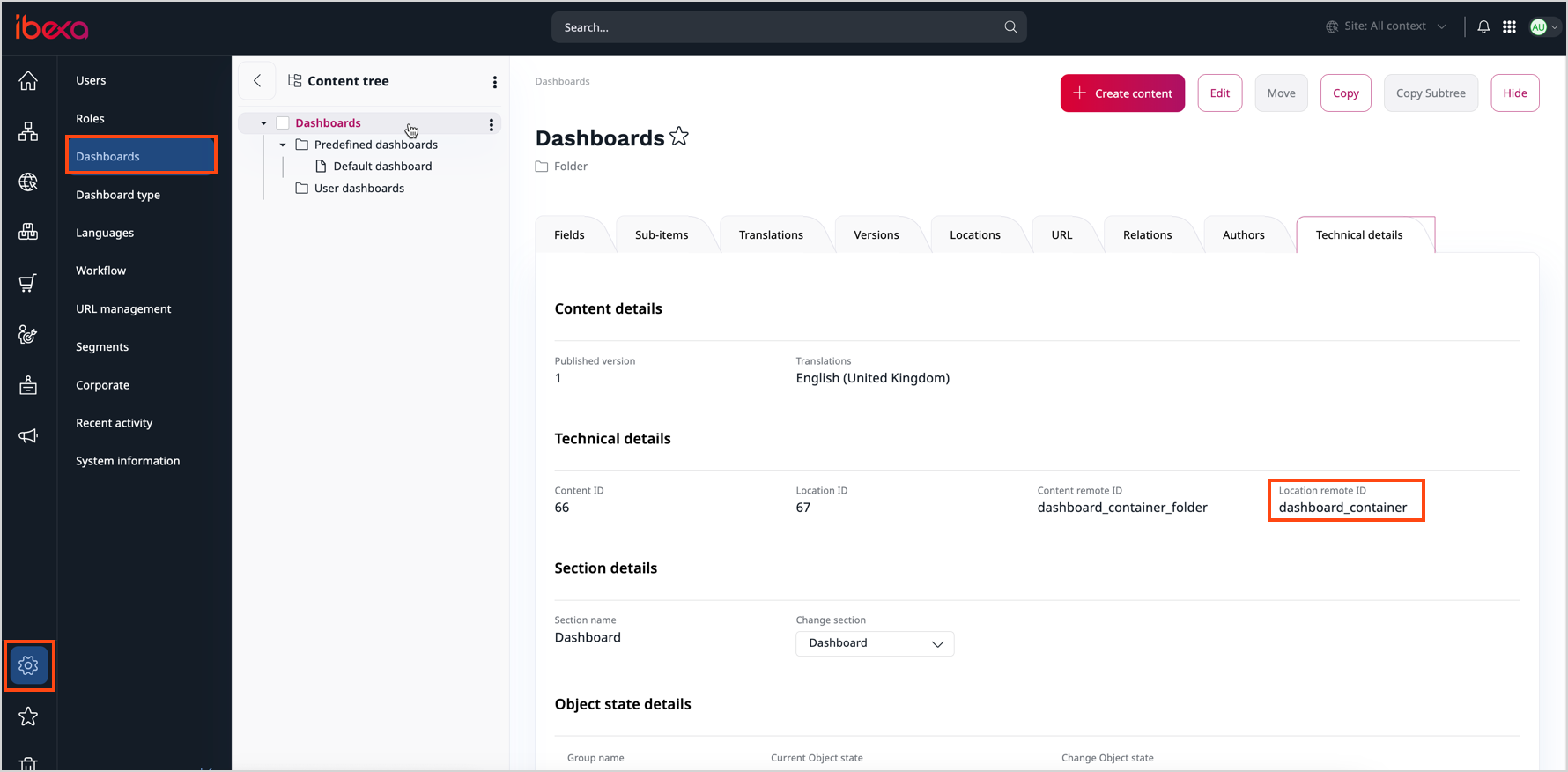Switch to the Versions tab
The width and height of the screenshot is (1568, 772).
click(876, 235)
